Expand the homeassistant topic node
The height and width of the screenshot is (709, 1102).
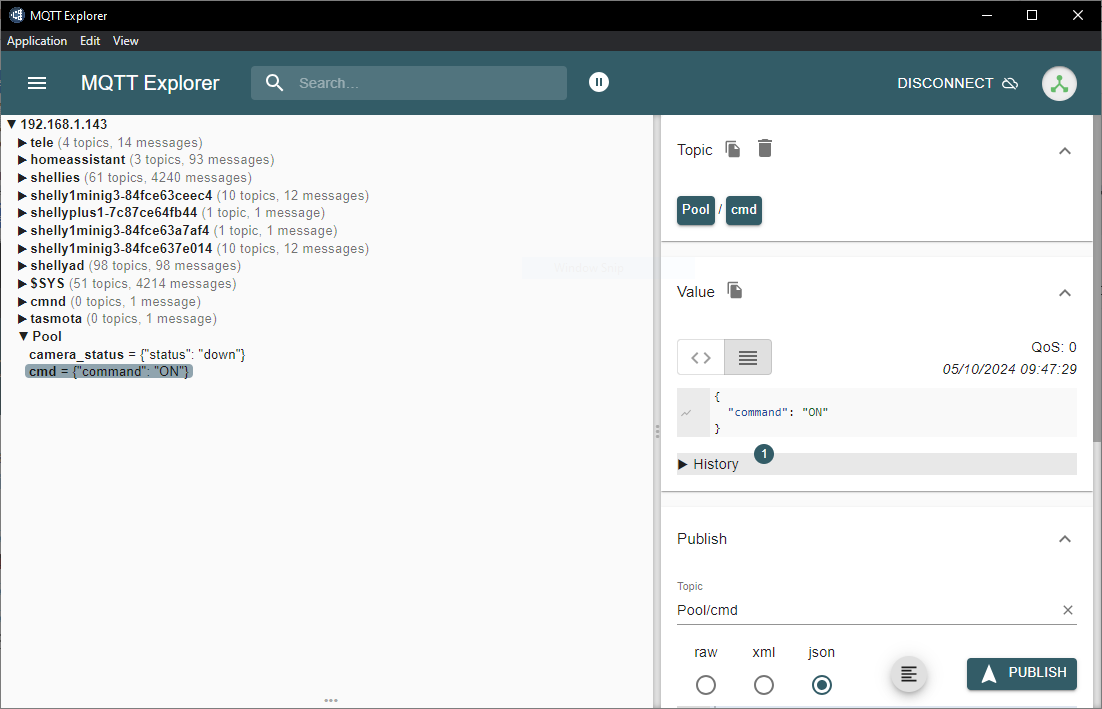coord(22,160)
